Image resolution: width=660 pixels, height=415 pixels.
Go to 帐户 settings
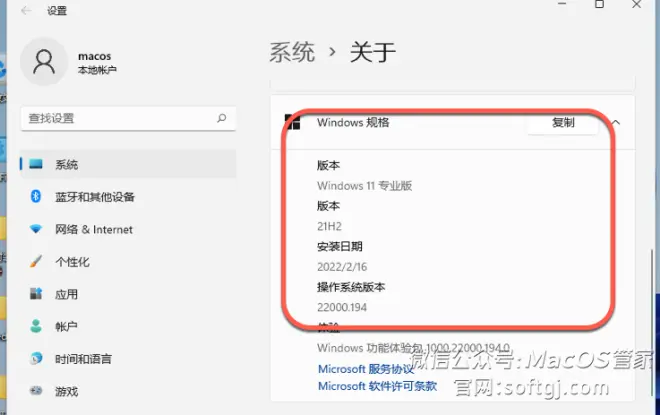[x=128, y=327]
